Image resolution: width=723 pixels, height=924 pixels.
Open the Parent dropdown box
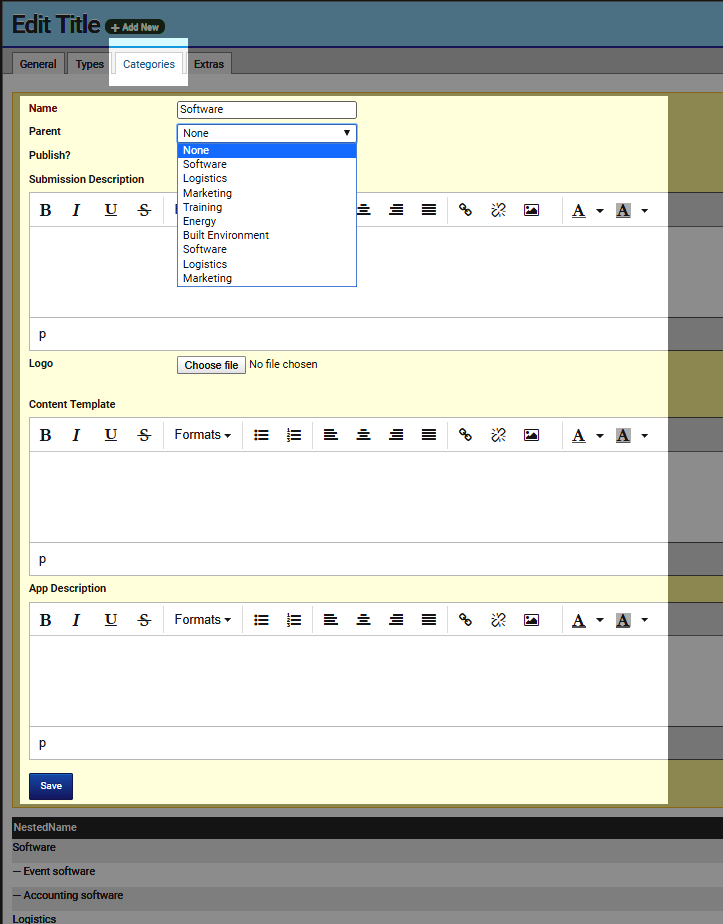(266, 133)
